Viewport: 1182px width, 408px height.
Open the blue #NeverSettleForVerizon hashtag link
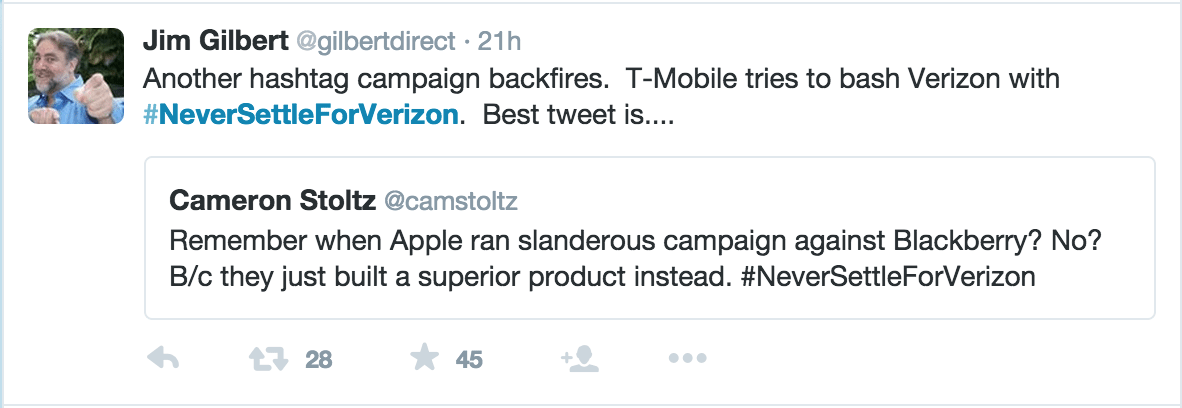pyautogui.click(x=300, y=115)
